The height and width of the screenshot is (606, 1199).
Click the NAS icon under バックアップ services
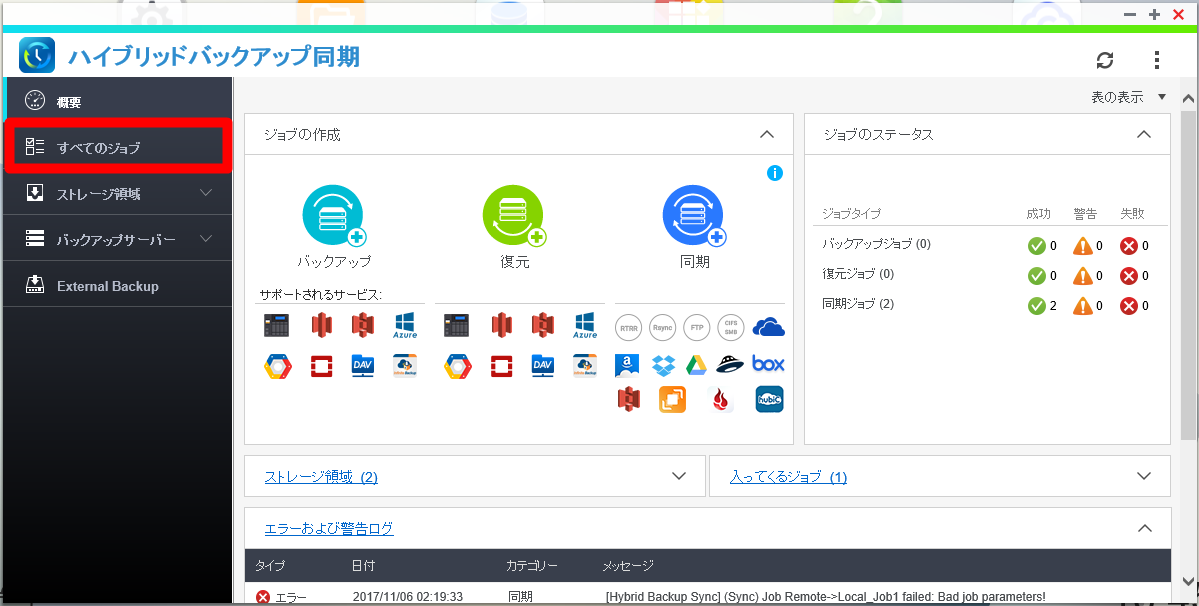(277, 326)
